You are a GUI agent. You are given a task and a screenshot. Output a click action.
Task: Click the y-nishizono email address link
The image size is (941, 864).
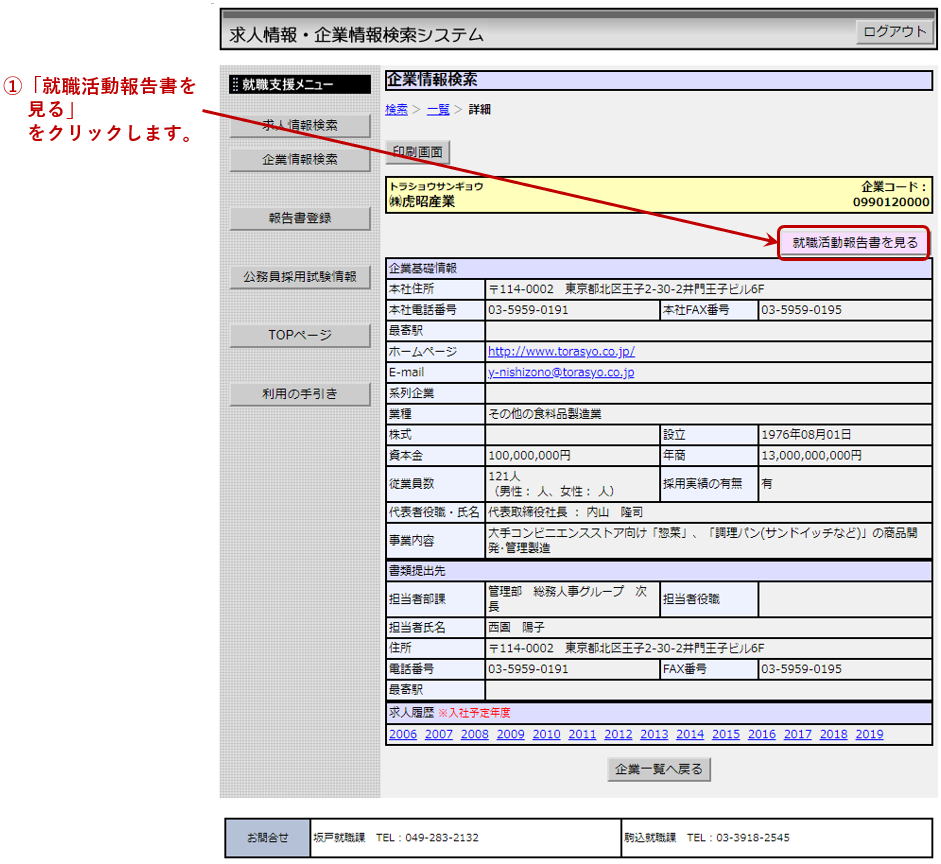(x=561, y=372)
